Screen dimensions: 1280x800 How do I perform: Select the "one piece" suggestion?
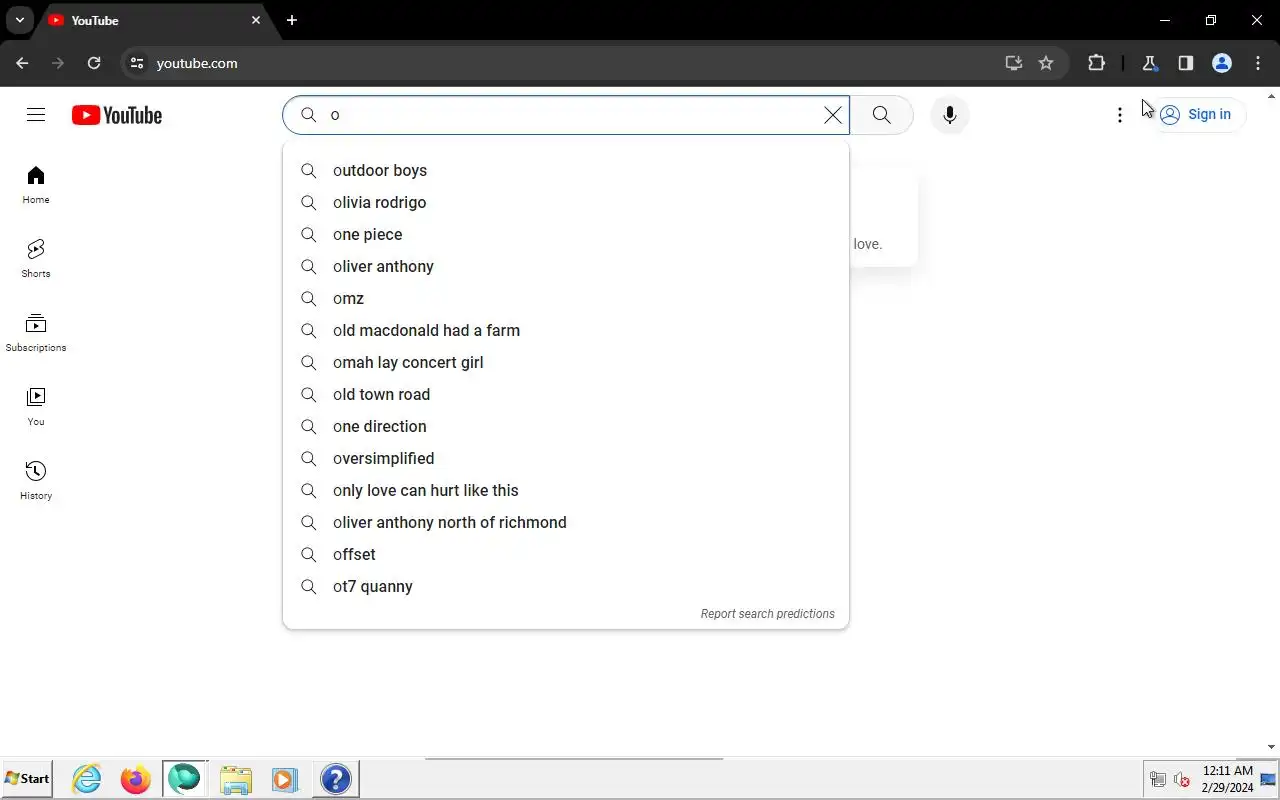[x=566, y=234]
